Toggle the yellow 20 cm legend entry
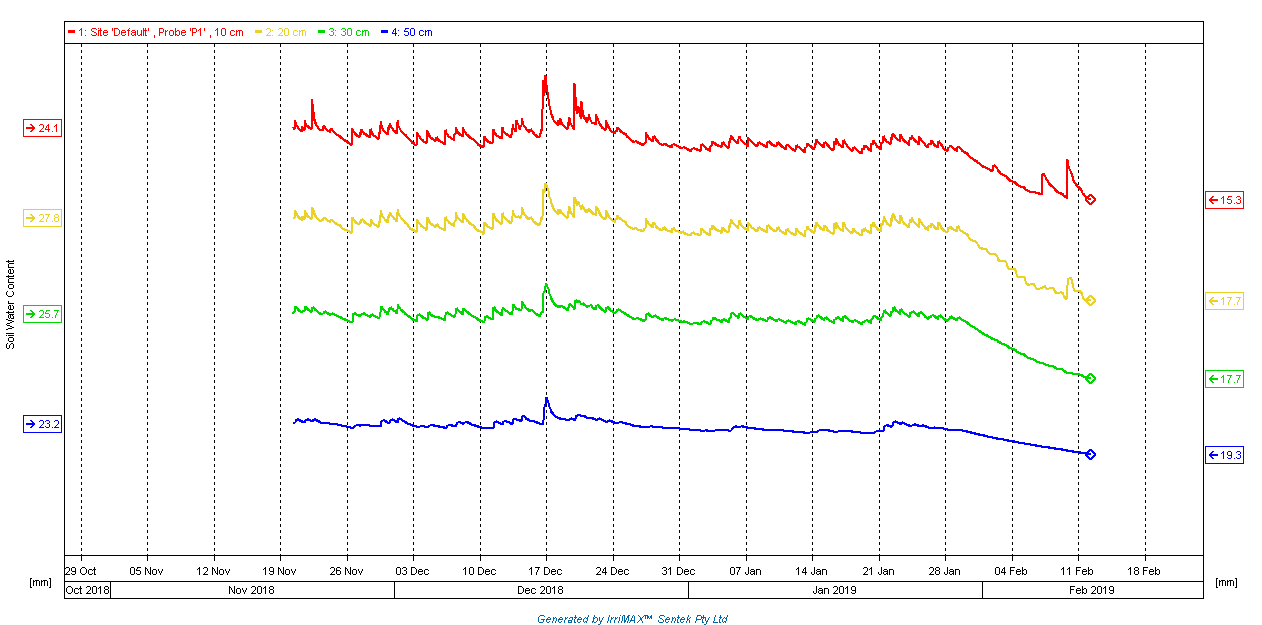Screen dimensions: 1262x625 [284, 32]
